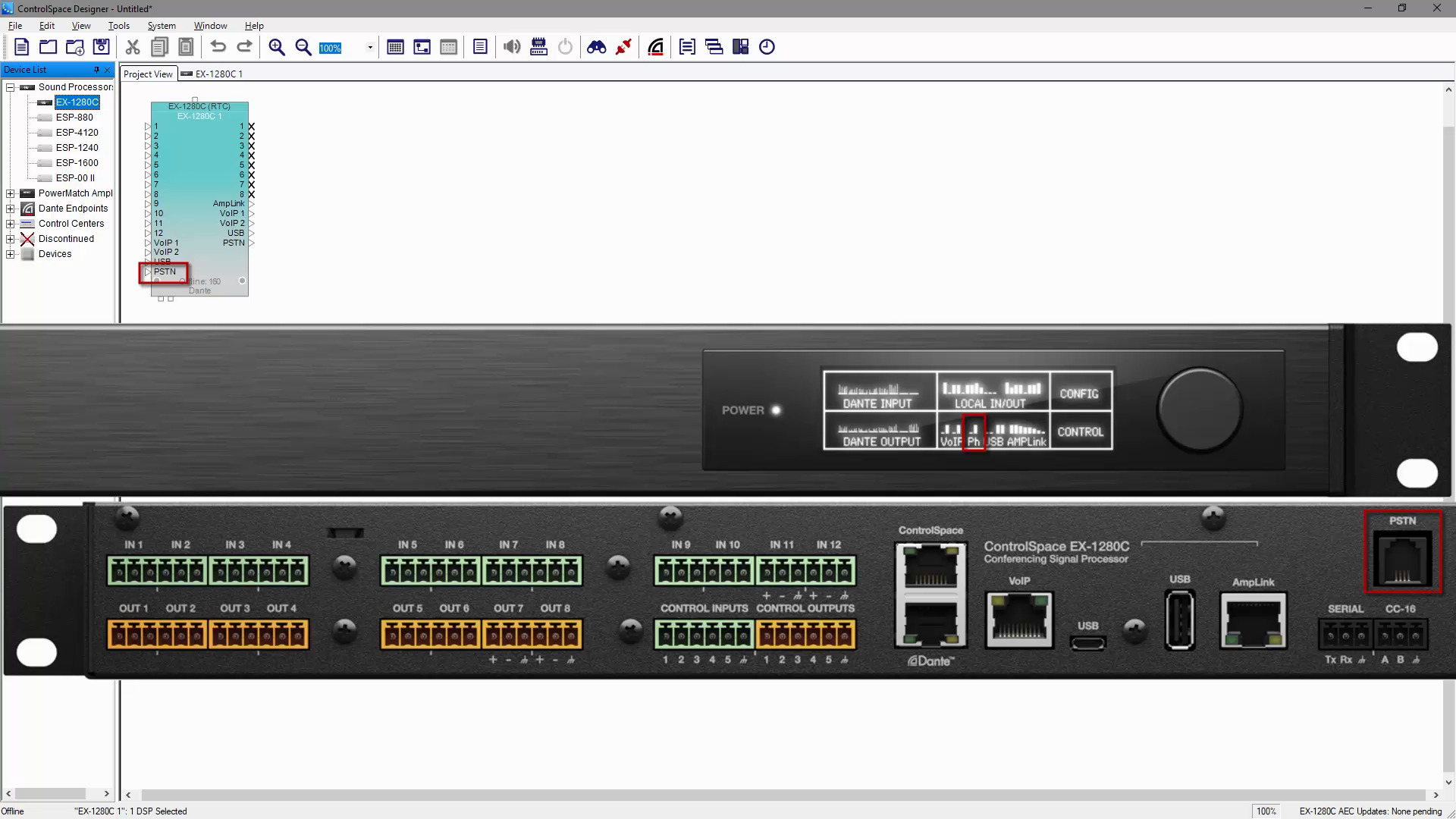Viewport: 1456px width, 819px height.
Task: Click the DANTE INPUT display tile
Action: coord(879,392)
